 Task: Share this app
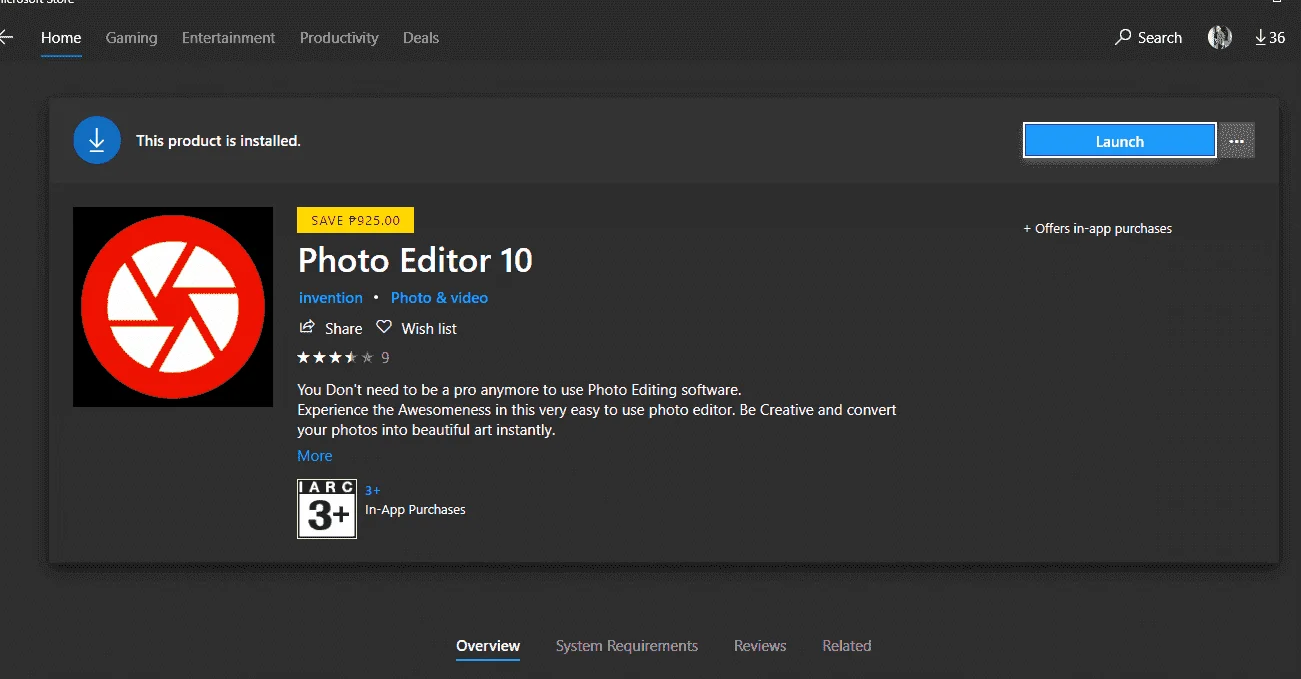331,328
